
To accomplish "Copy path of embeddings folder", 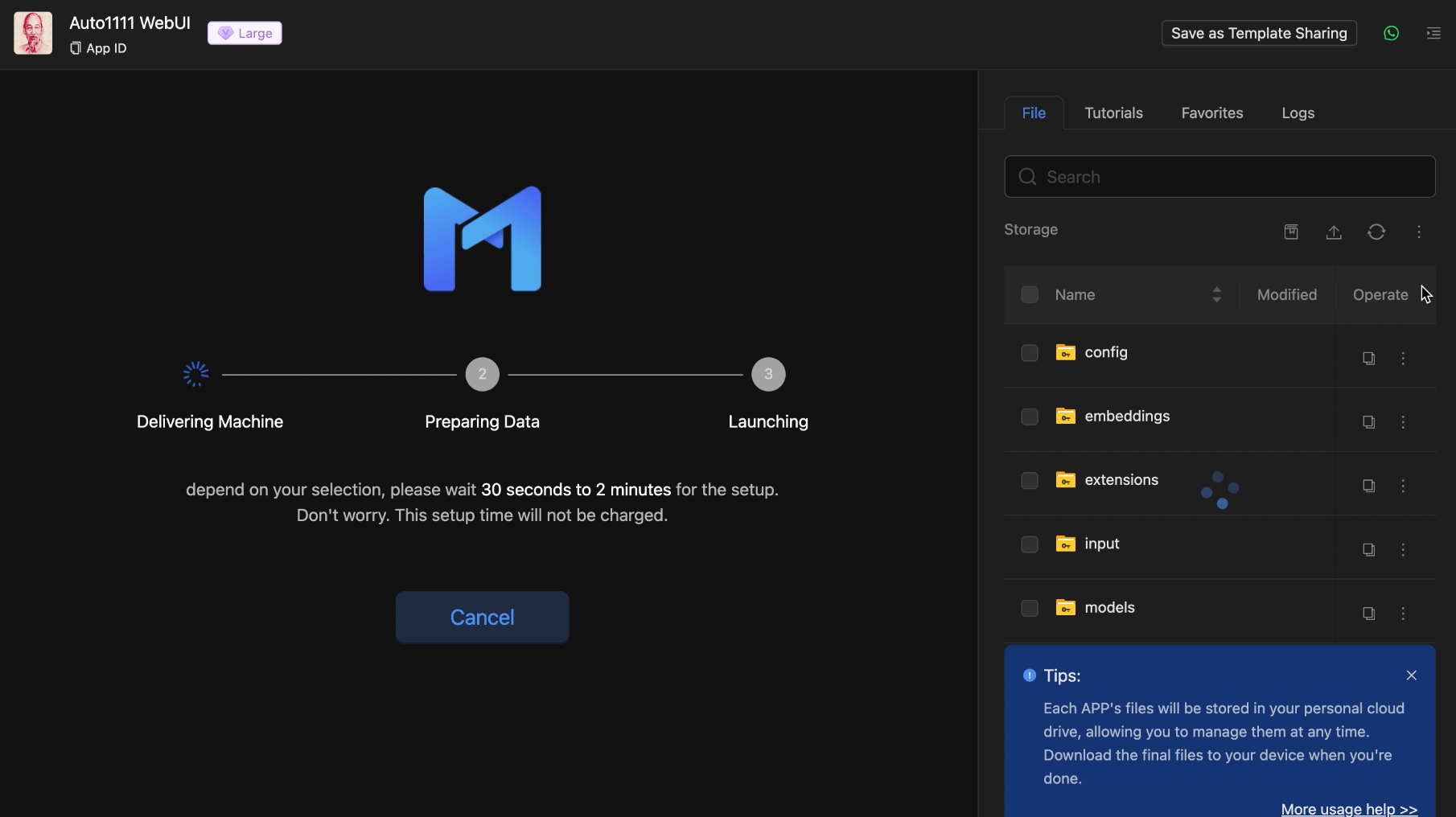I will [1368, 422].
